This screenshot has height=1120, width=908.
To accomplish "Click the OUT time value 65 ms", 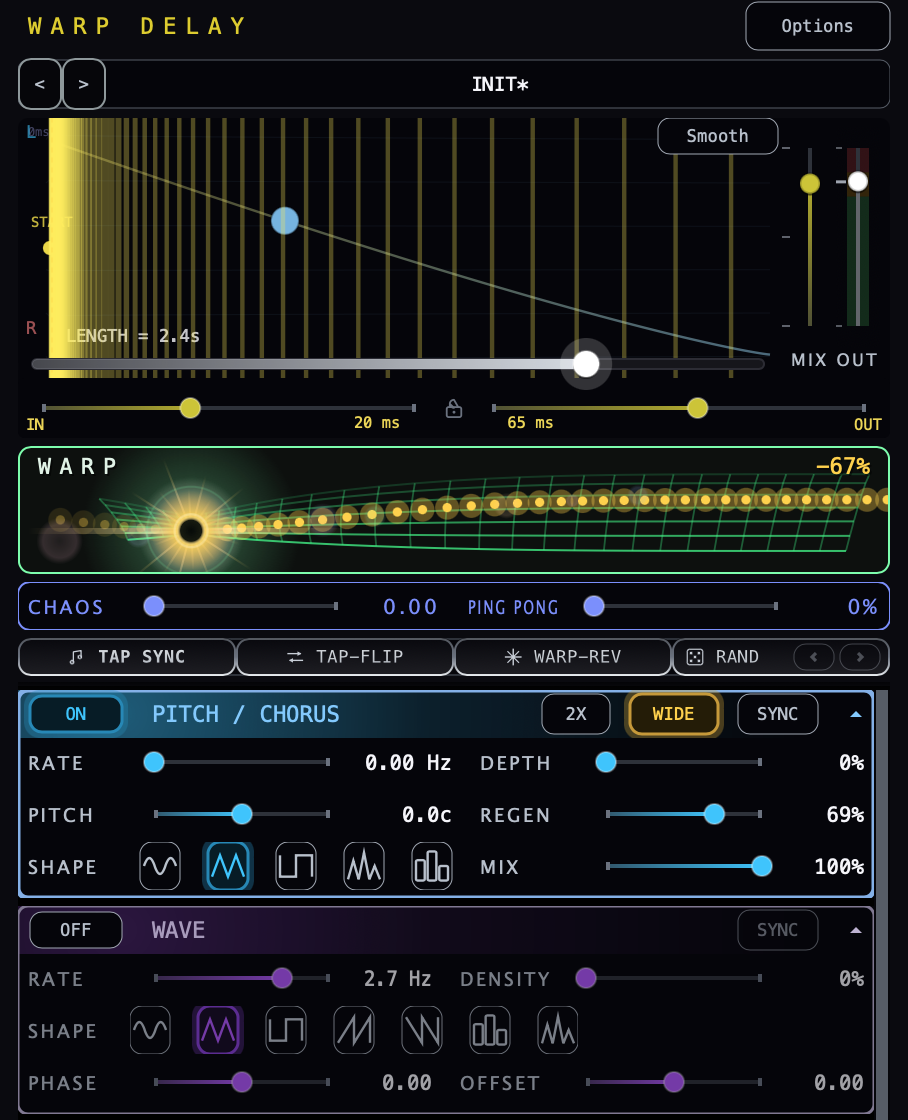I will pyautogui.click(x=530, y=422).
